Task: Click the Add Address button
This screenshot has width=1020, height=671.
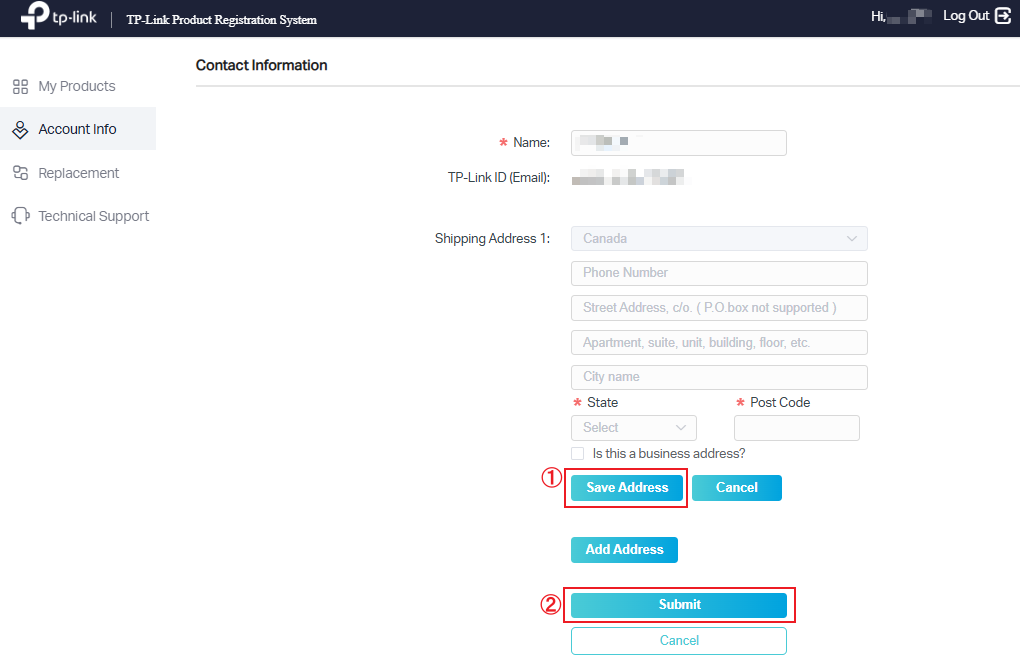Action: tap(624, 549)
